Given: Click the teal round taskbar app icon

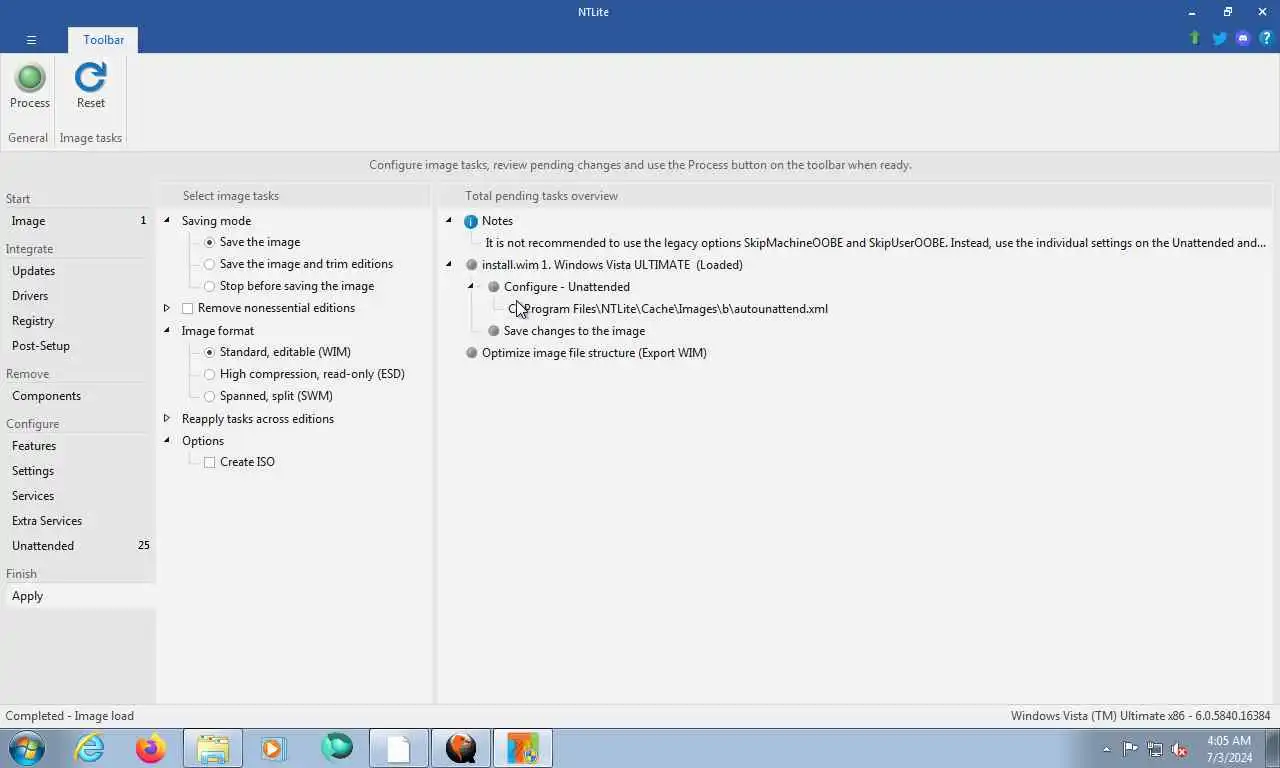Looking at the screenshot, I should pos(337,748).
